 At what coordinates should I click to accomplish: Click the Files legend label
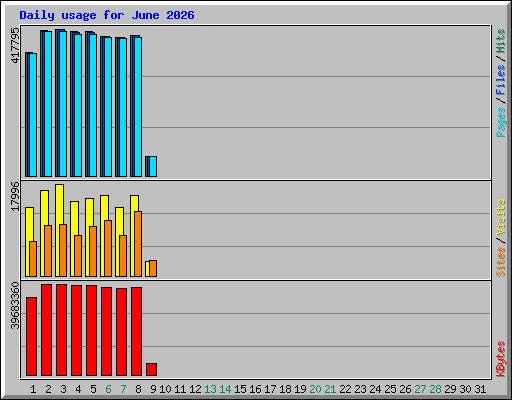501,80
